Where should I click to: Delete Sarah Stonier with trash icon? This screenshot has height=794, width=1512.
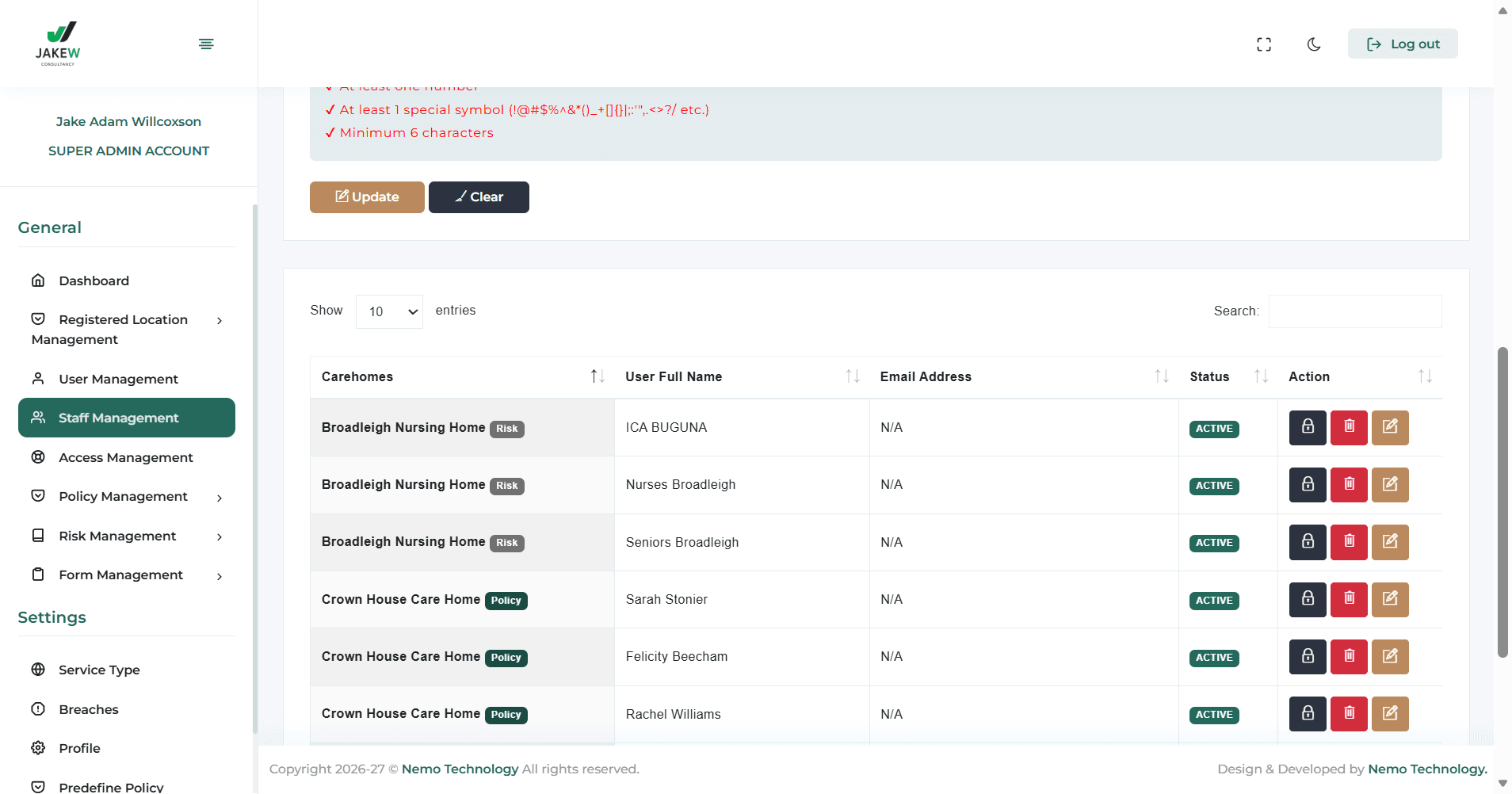pos(1349,600)
